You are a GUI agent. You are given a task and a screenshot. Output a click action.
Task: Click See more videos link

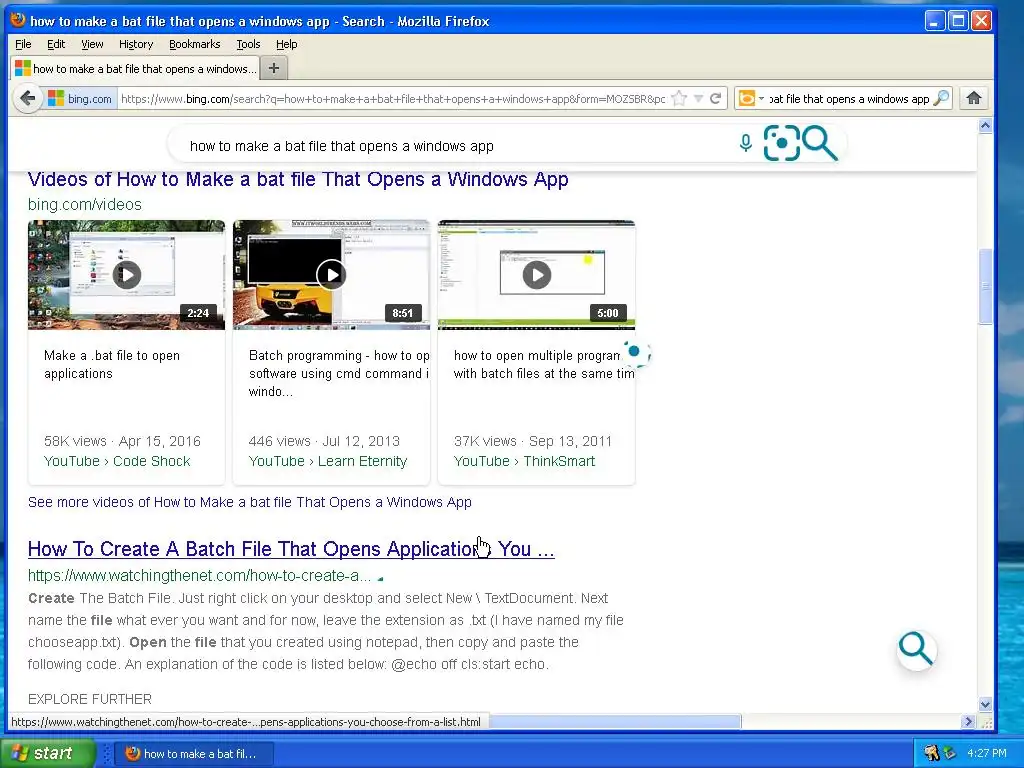(x=249, y=502)
